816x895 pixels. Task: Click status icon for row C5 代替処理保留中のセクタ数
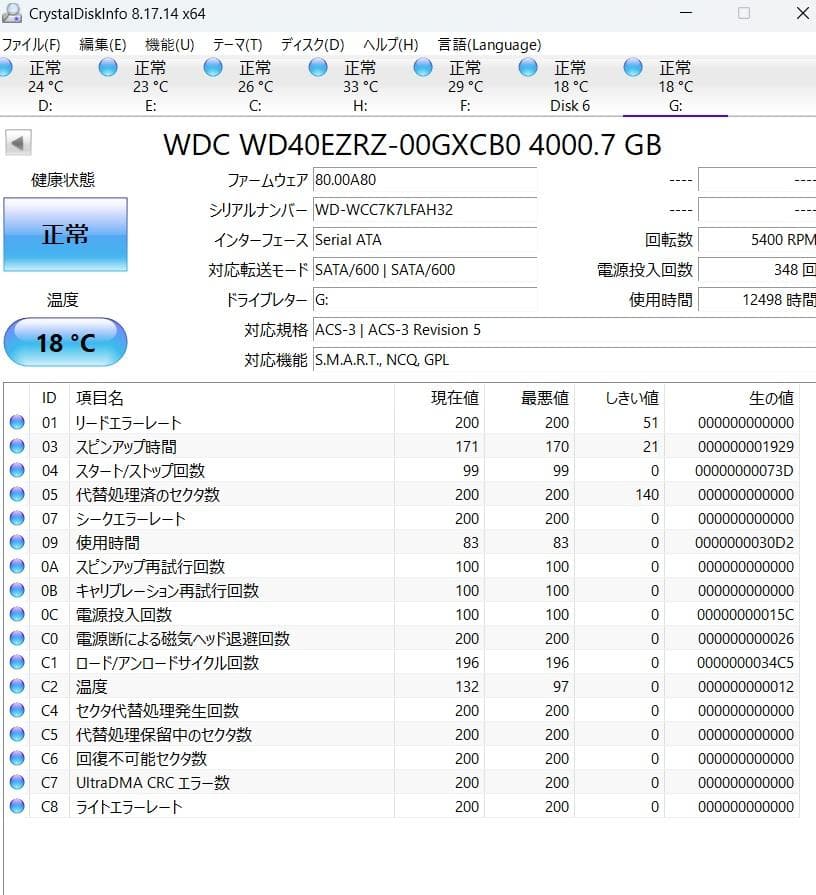tap(17, 734)
